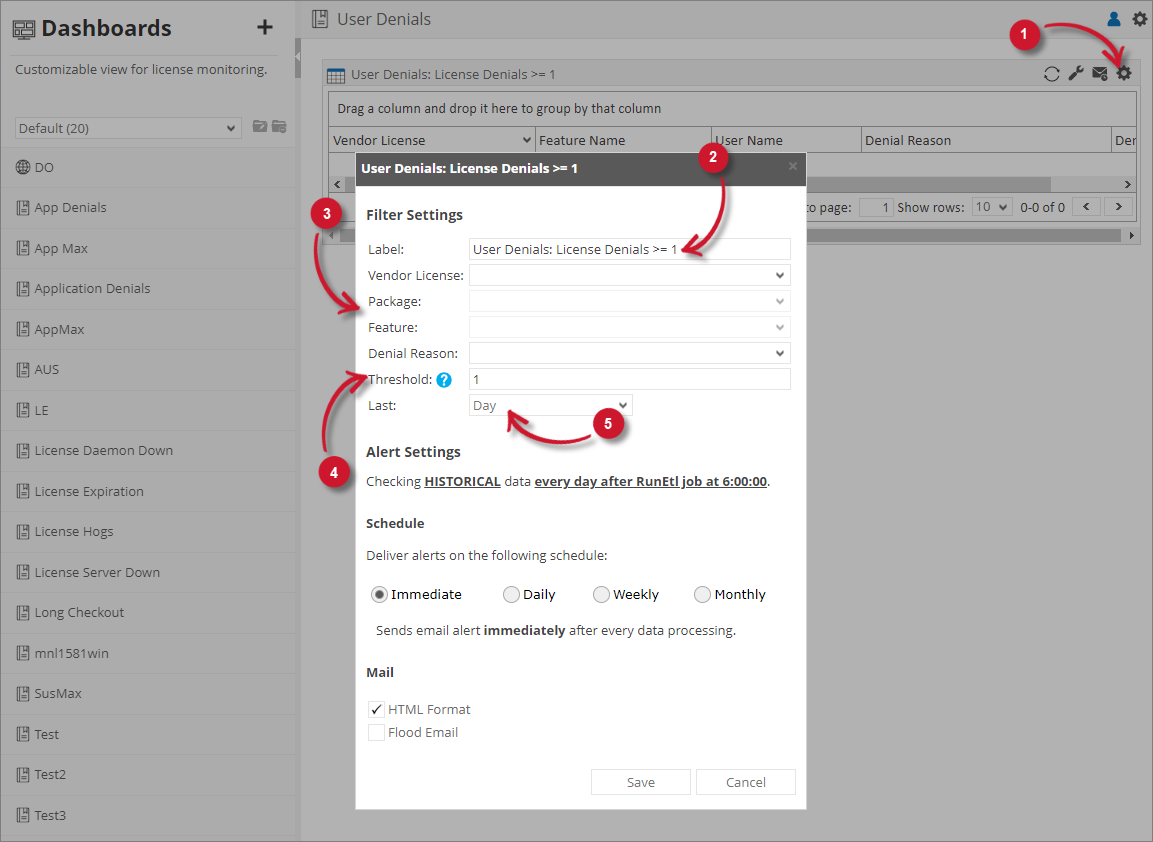
Task: Open Application Denials dashboard
Action: click(x=147, y=289)
